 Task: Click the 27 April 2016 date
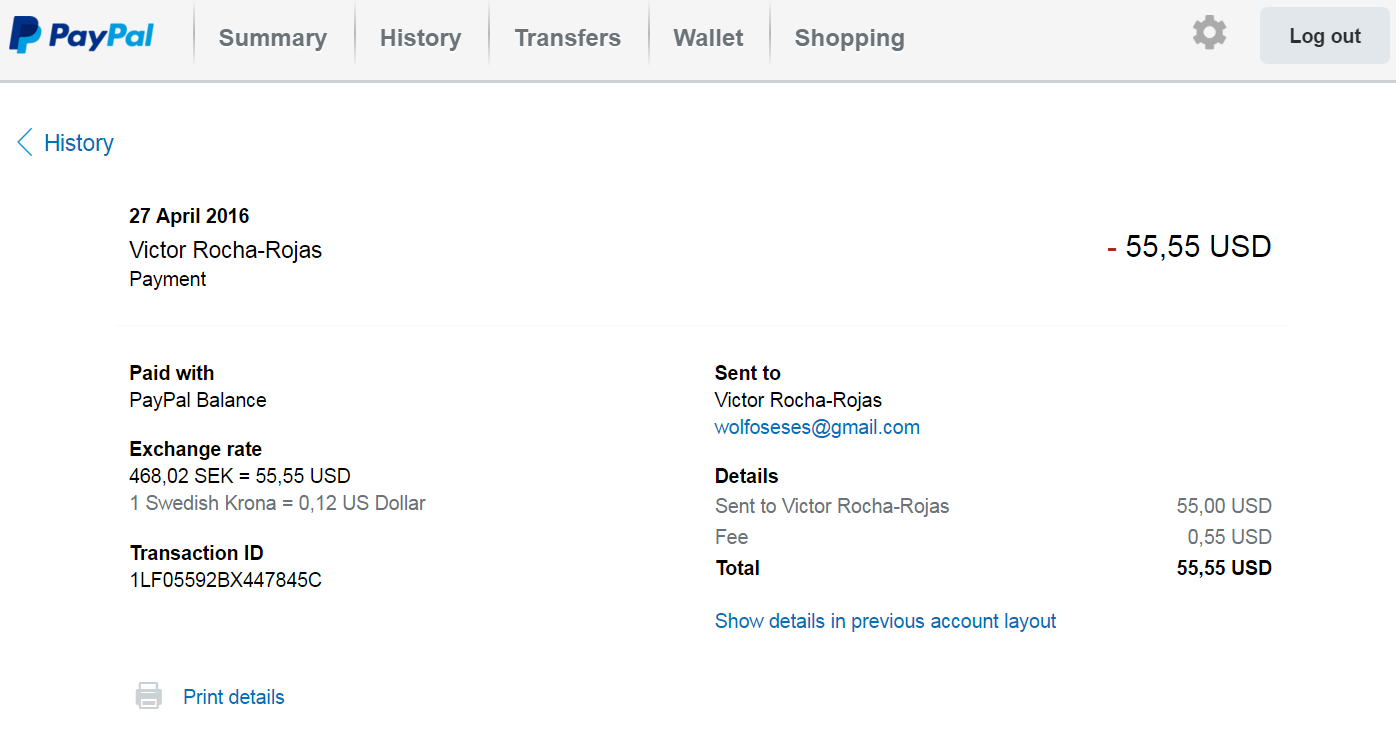pyautogui.click(x=189, y=216)
